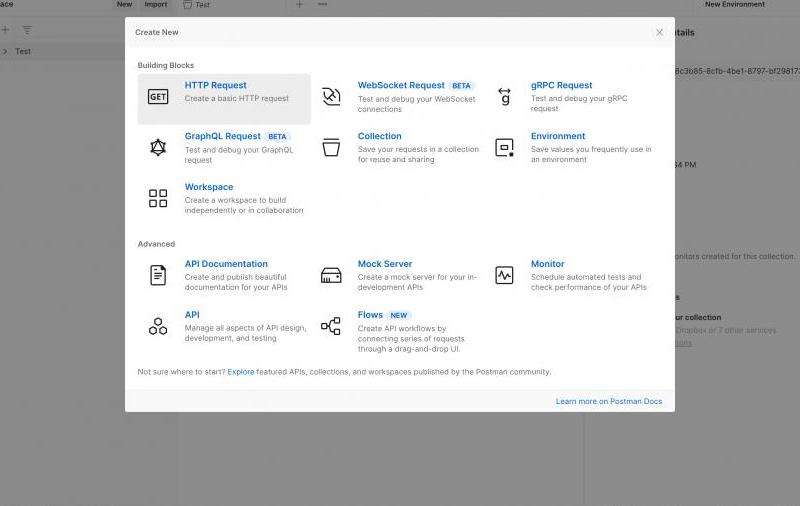Click the filter icon in sidebar

pyautogui.click(x=27, y=30)
